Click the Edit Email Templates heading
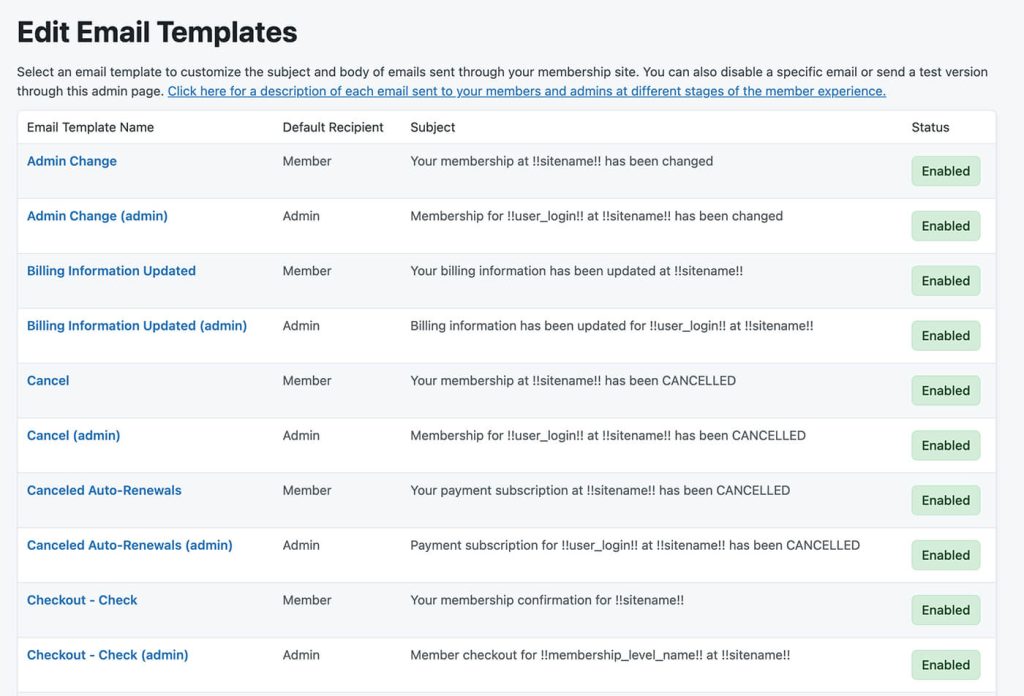1024x696 pixels. pyautogui.click(x=157, y=32)
